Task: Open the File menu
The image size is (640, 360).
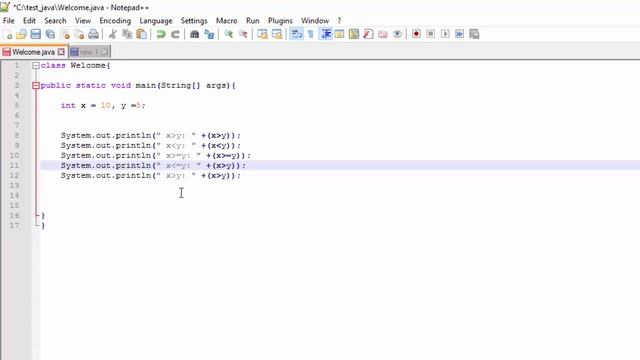Action: pyautogui.click(x=9, y=20)
